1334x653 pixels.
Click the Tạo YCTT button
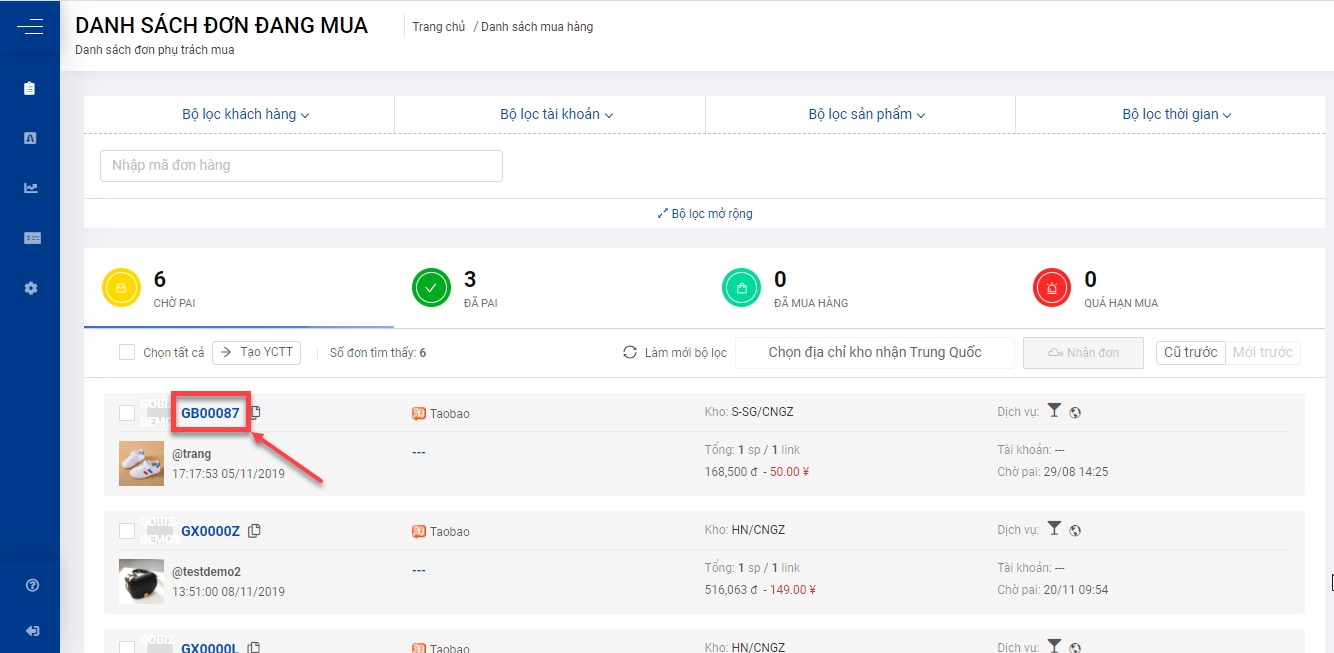click(x=256, y=352)
